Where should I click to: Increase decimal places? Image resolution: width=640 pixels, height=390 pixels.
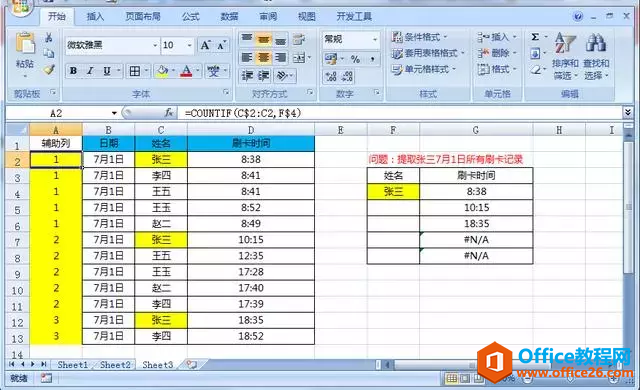point(331,76)
